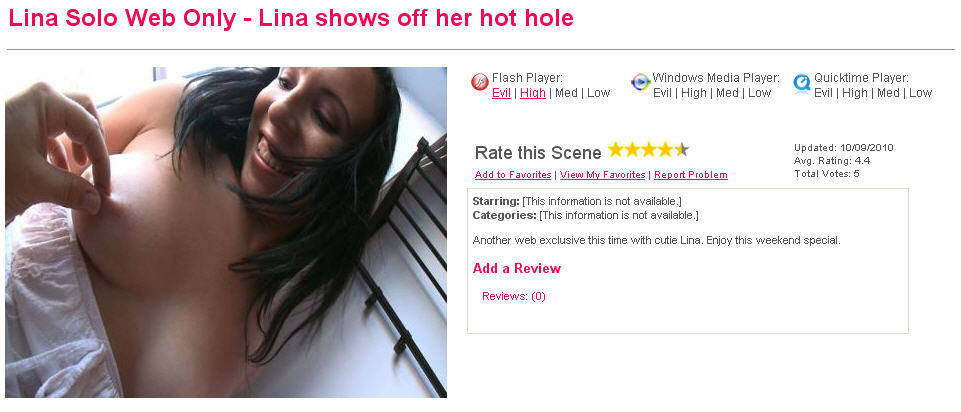Rate the scene five stars

[x=682, y=150]
